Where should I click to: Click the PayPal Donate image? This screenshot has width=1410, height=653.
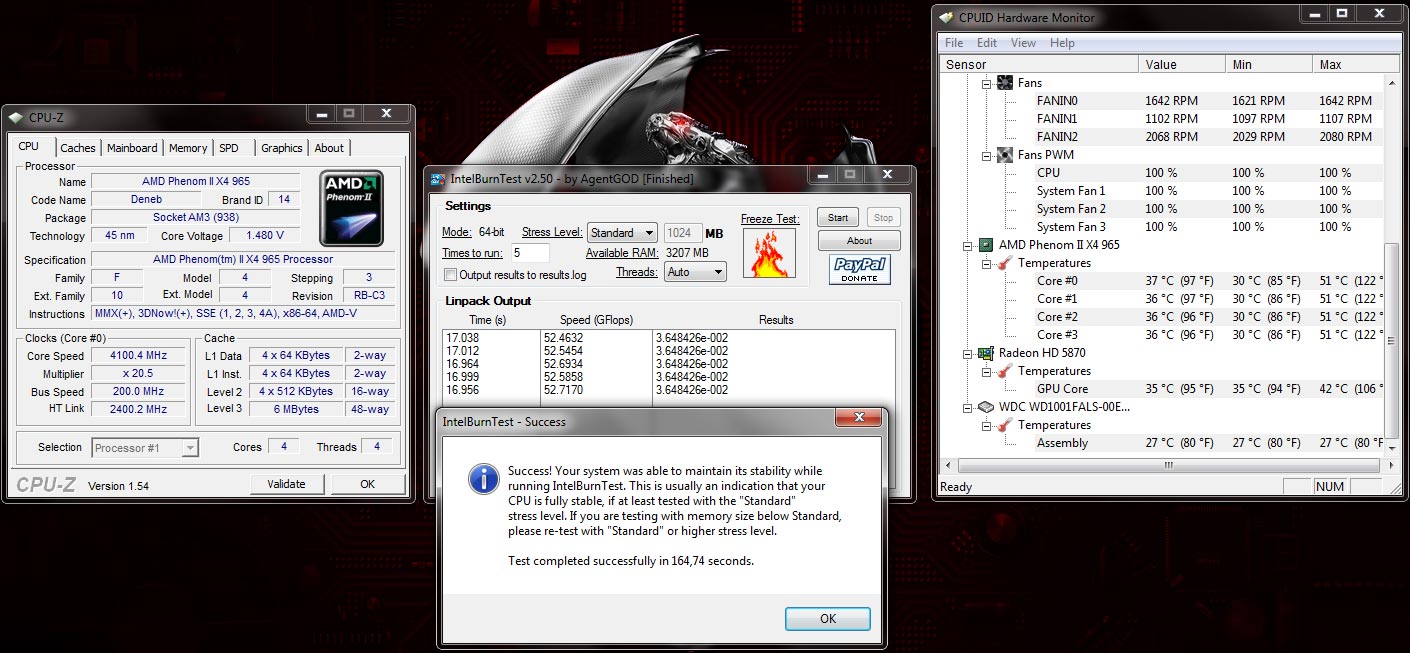pyautogui.click(x=859, y=270)
